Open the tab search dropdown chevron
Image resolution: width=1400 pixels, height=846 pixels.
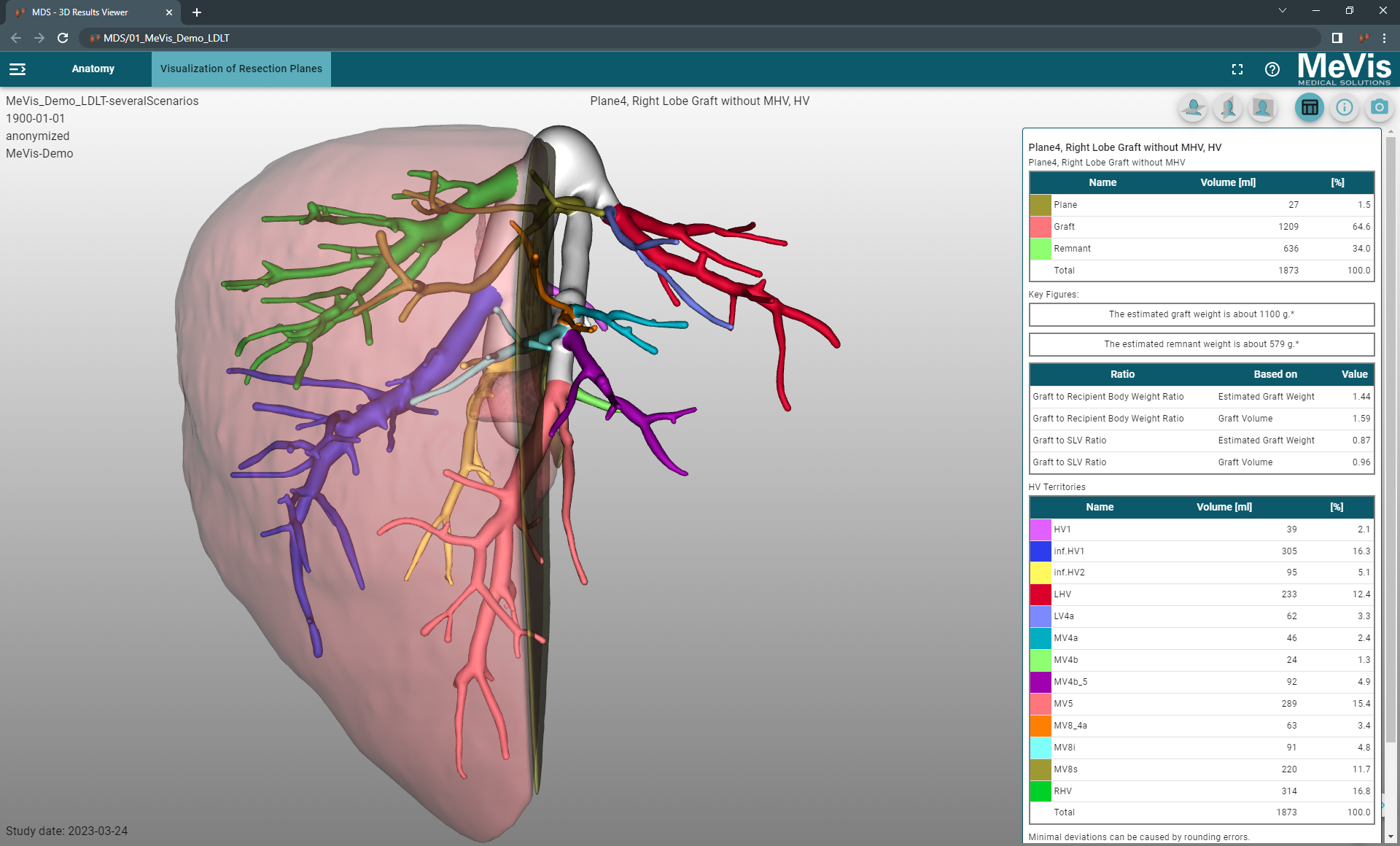tap(1283, 11)
